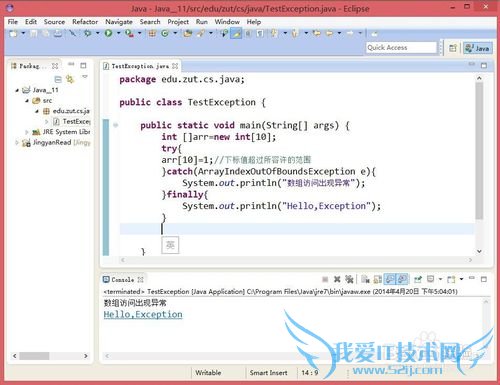
Task: Click the Open Console icon
Action: click(451, 279)
